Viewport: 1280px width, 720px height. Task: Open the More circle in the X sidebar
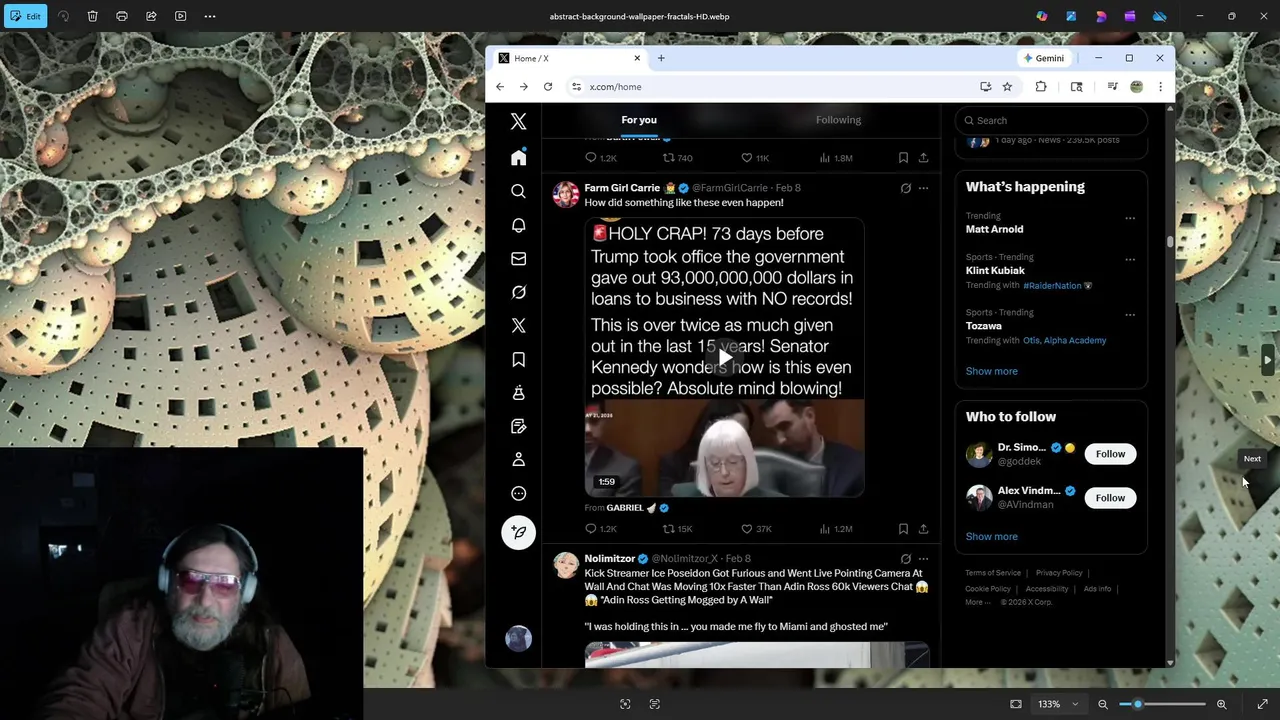[x=518, y=493]
